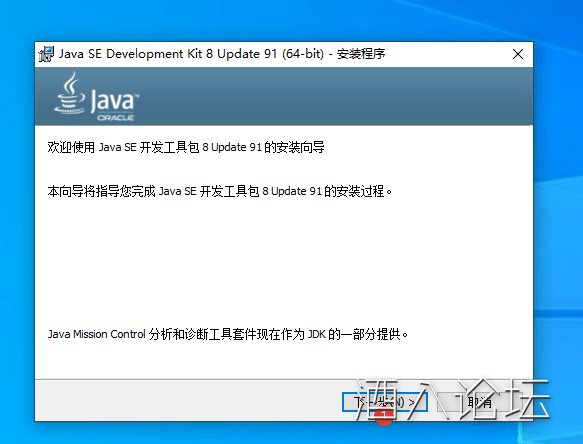This screenshot has width=583, height=444.
Task: Click the 本向导将指导您完成 description sentence
Action: click(220, 191)
